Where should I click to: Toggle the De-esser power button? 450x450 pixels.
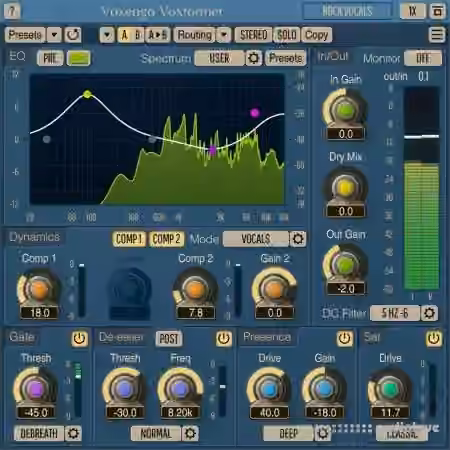point(224,339)
